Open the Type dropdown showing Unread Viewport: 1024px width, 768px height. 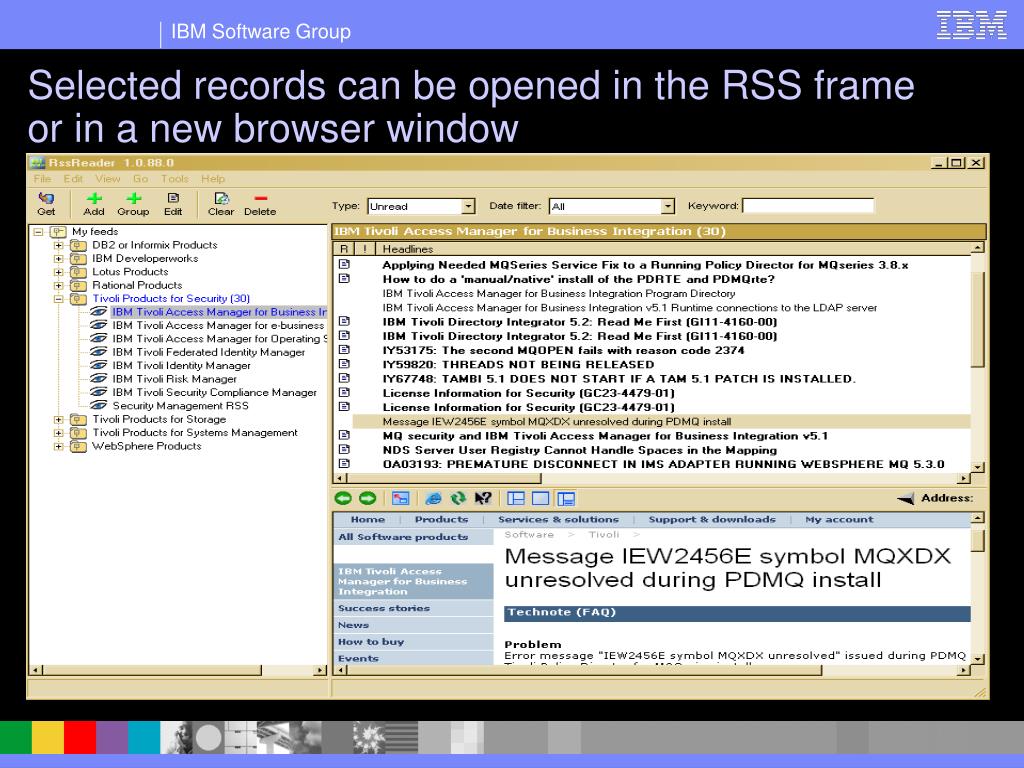[x=468, y=206]
